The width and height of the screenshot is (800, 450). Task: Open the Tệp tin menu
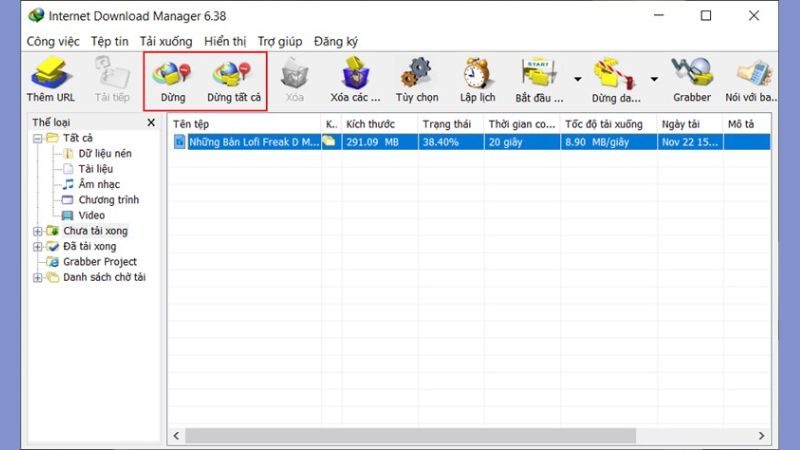tap(110, 41)
